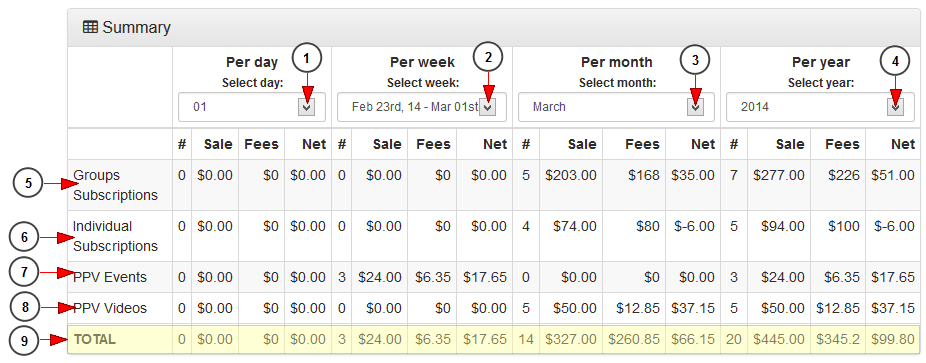Click the Individual Subscriptions monthly net $-6.00
Viewport: 926px width, 363px height.
point(694,226)
